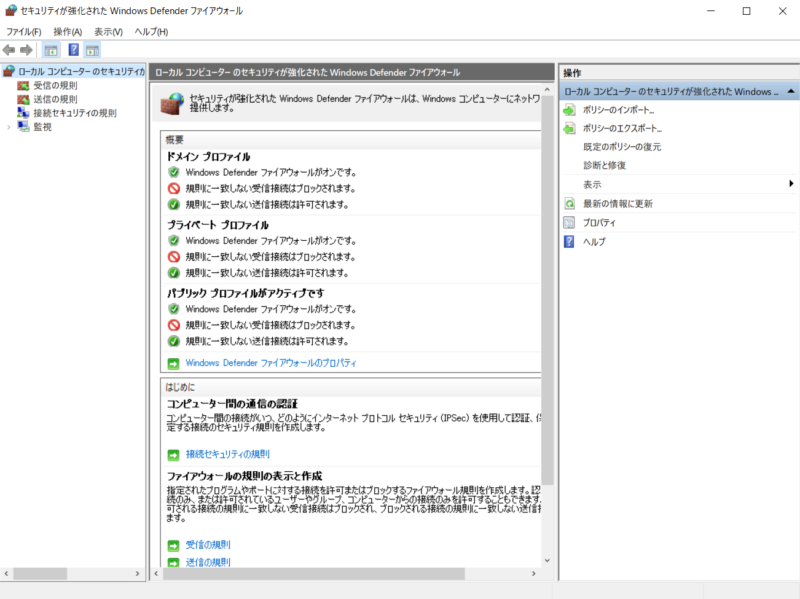Click the properties icon in actions pane

click(x=569, y=222)
